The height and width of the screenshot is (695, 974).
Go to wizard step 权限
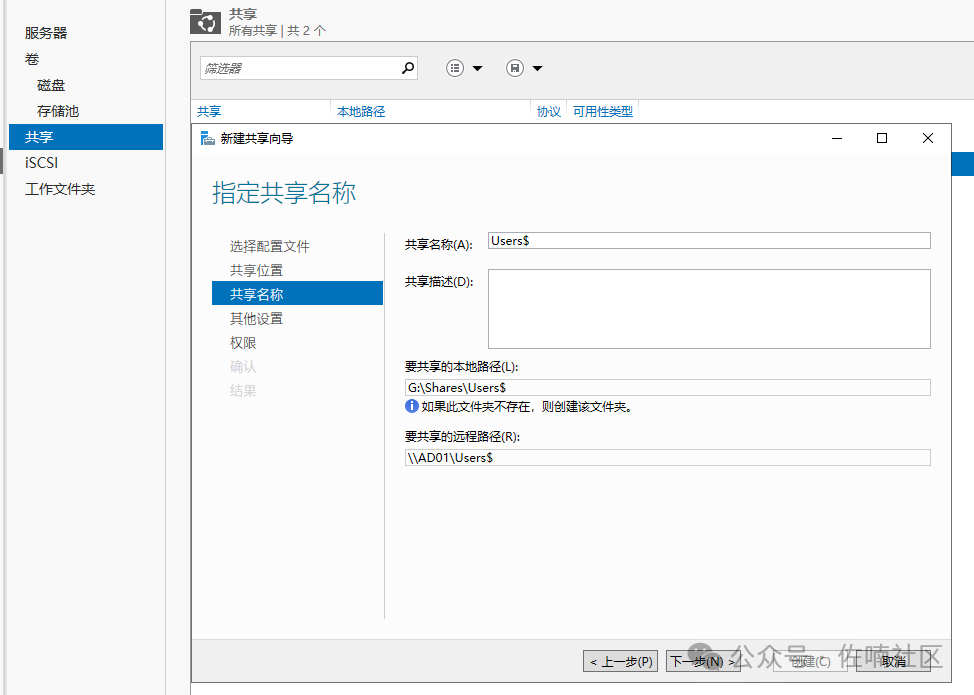tap(243, 343)
